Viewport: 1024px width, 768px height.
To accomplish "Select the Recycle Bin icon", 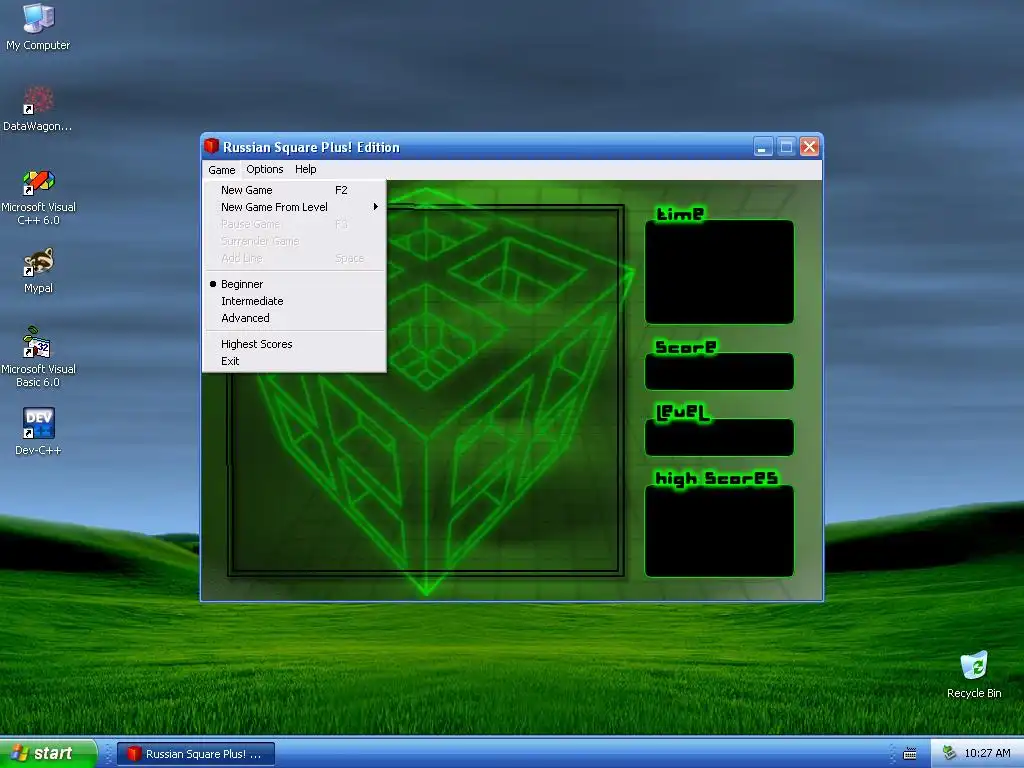I will [974, 675].
